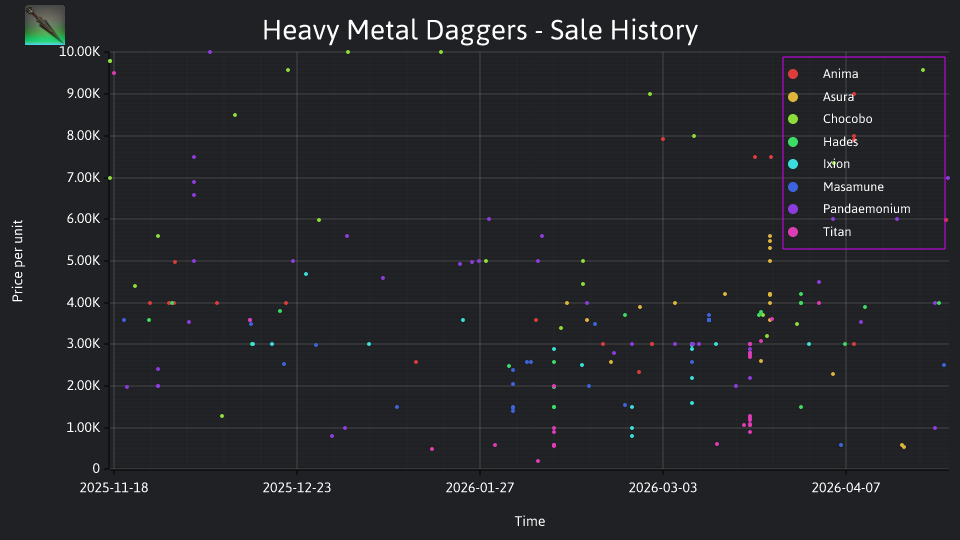Image resolution: width=960 pixels, height=540 pixels.
Task: Click the chart title Heavy Metal Daggers
Action: 395,30
